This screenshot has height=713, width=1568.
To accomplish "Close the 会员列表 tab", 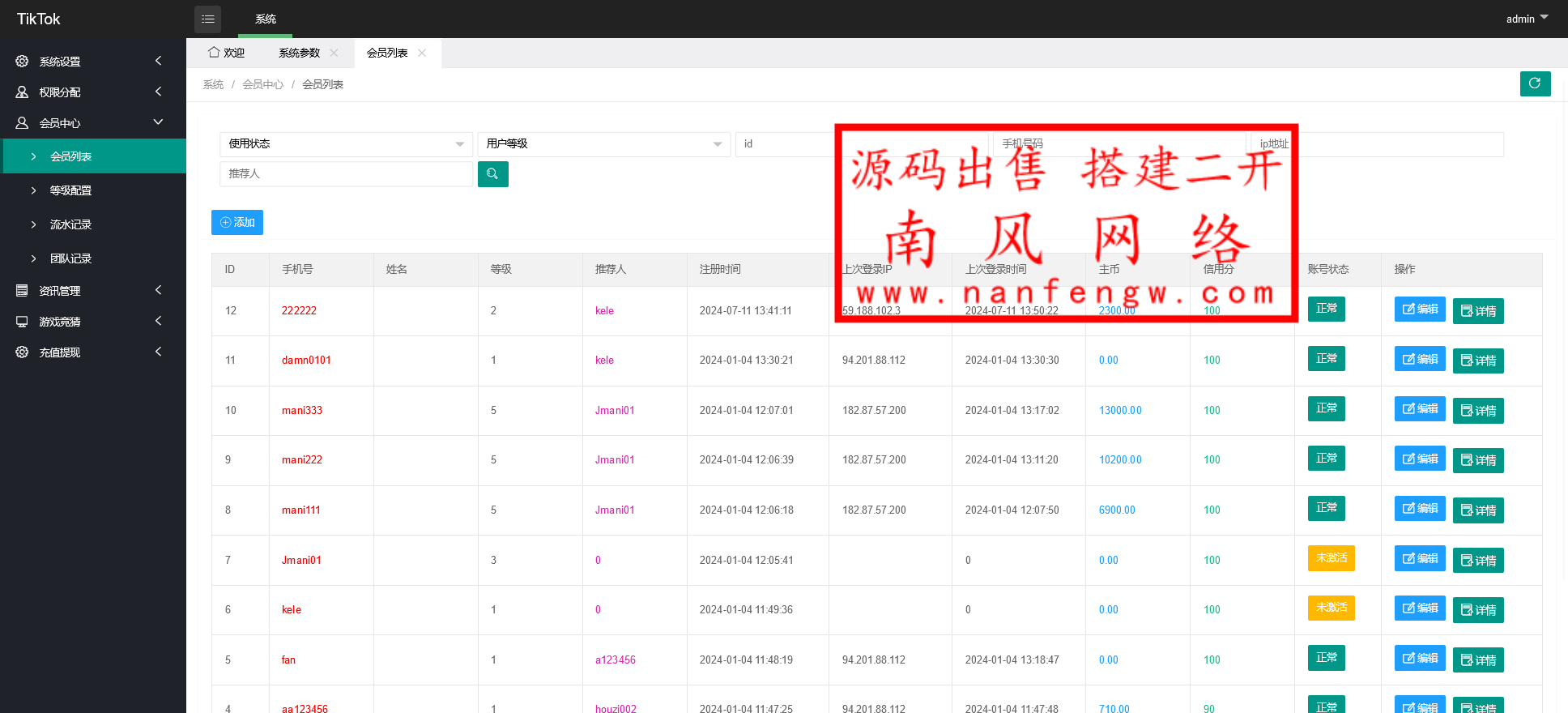I will 422,53.
